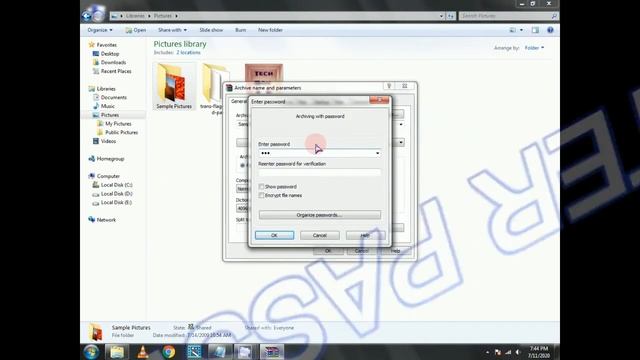Show hidden tray icons arrow

click(487, 352)
